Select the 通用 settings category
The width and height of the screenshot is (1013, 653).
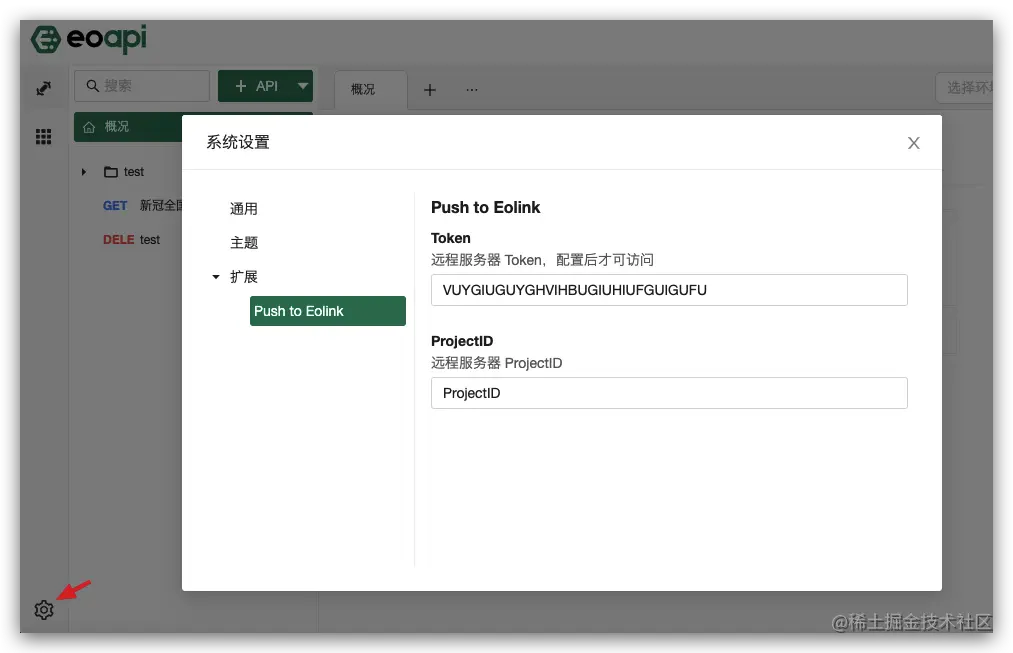(x=244, y=209)
